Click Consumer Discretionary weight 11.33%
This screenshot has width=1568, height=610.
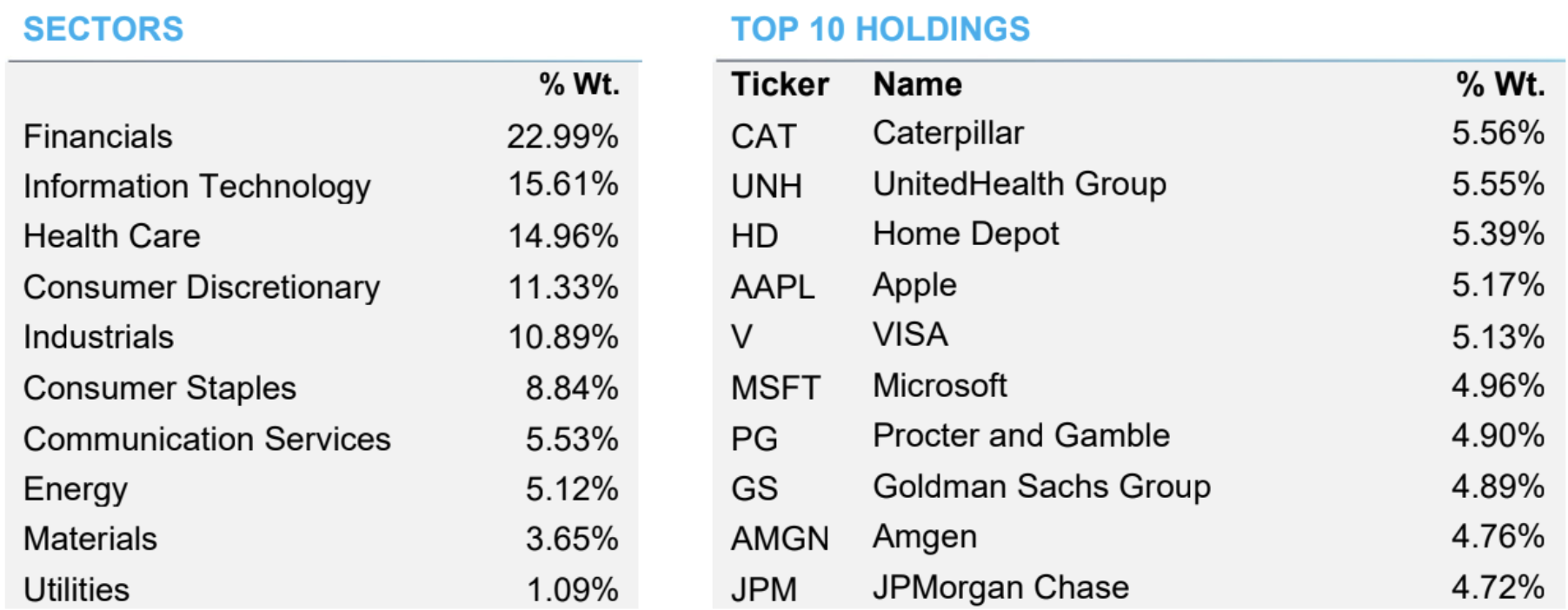click(563, 287)
